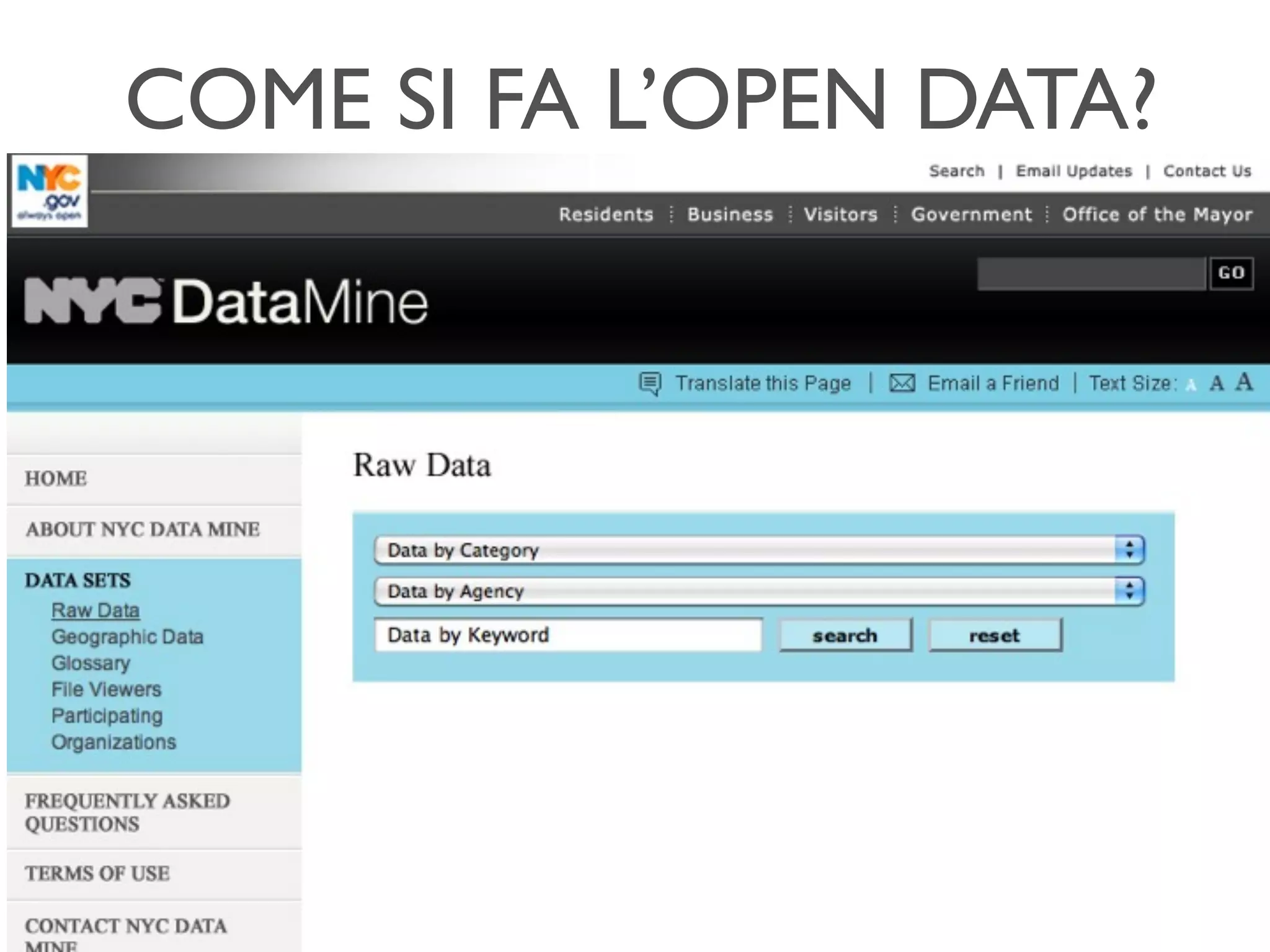Click the Text Size label
This screenshot has height=952, width=1270.
tap(1133, 384)
